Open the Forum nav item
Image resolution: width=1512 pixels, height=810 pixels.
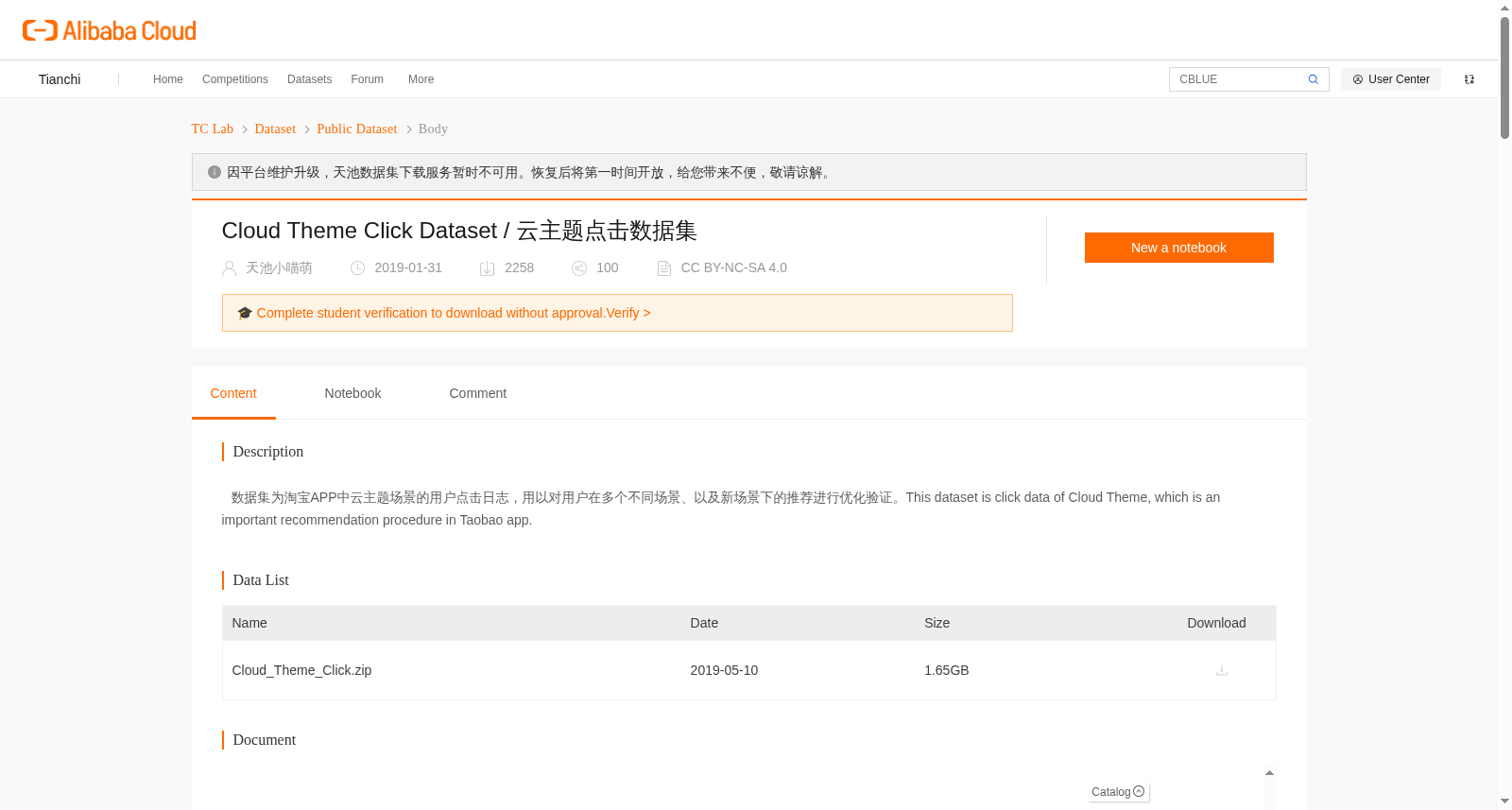368,79
